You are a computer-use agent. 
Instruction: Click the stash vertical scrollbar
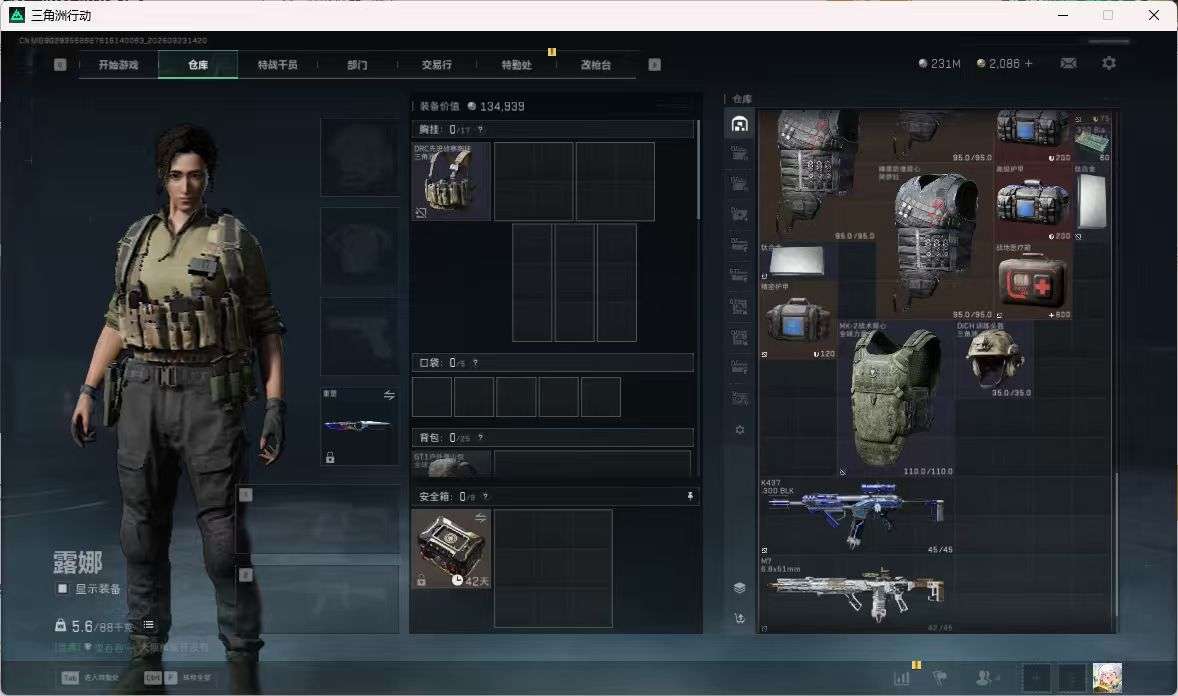(x=1117, y=545)
